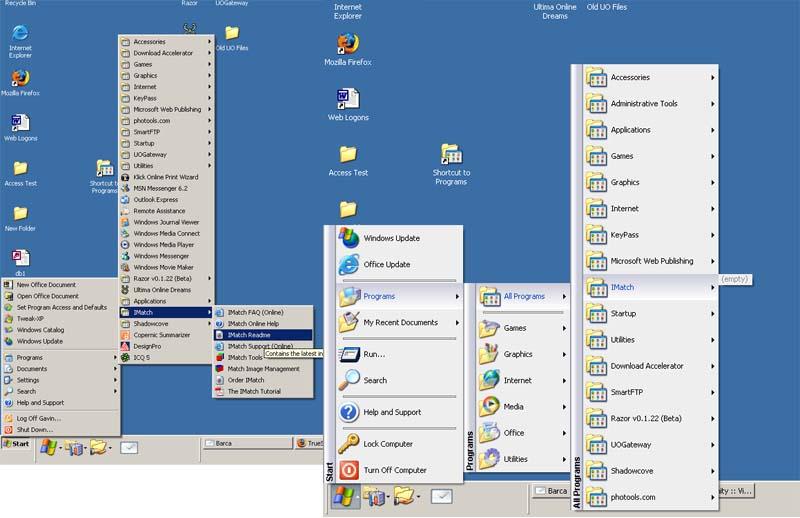800x518 pixels.
Task: Click Office Update in the large Start menu
Action: coord(399,264)
